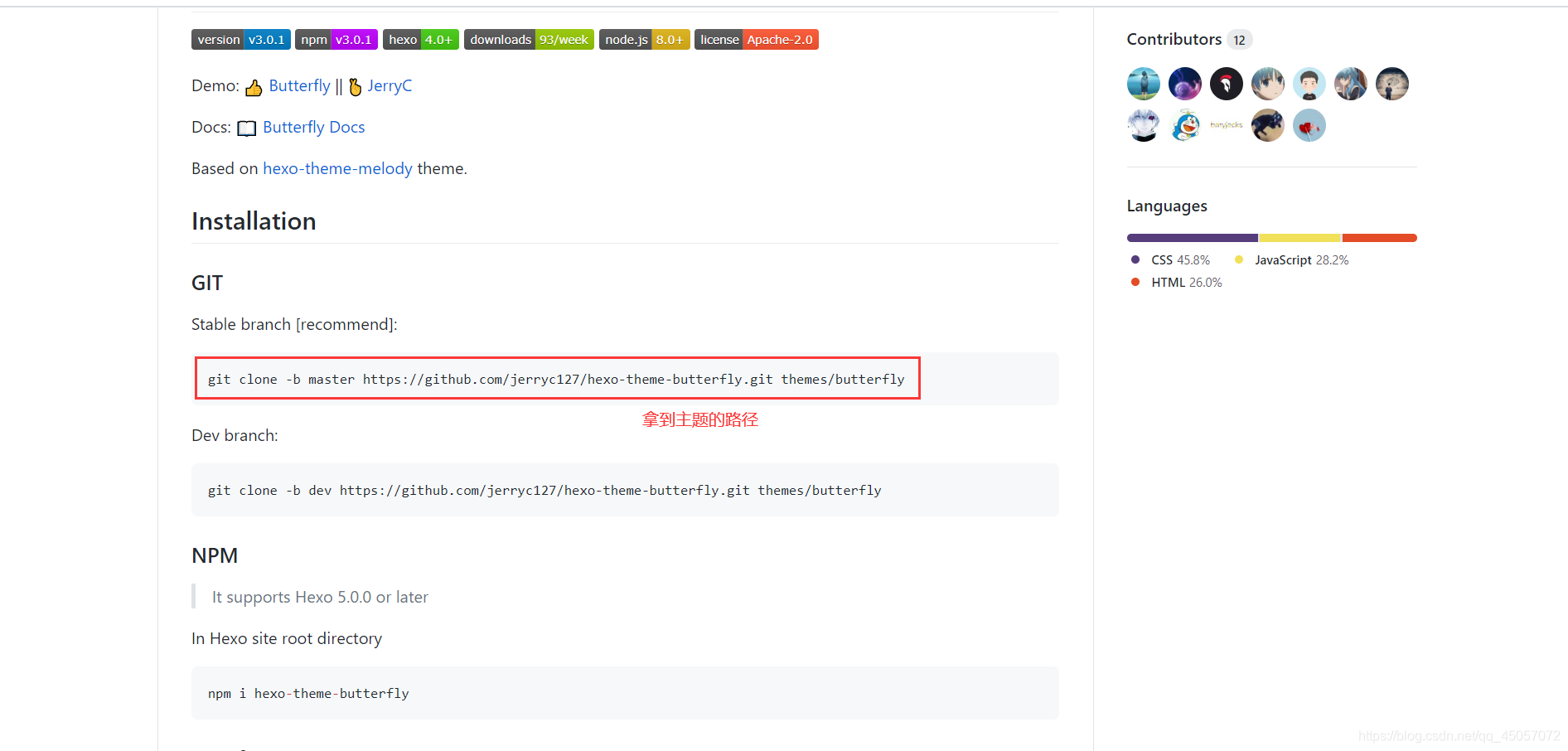Viewport: 1568px width, 751px height.
Task: Open the long blue-haired girl holding cup avatar
Action: pos(1350,84)
